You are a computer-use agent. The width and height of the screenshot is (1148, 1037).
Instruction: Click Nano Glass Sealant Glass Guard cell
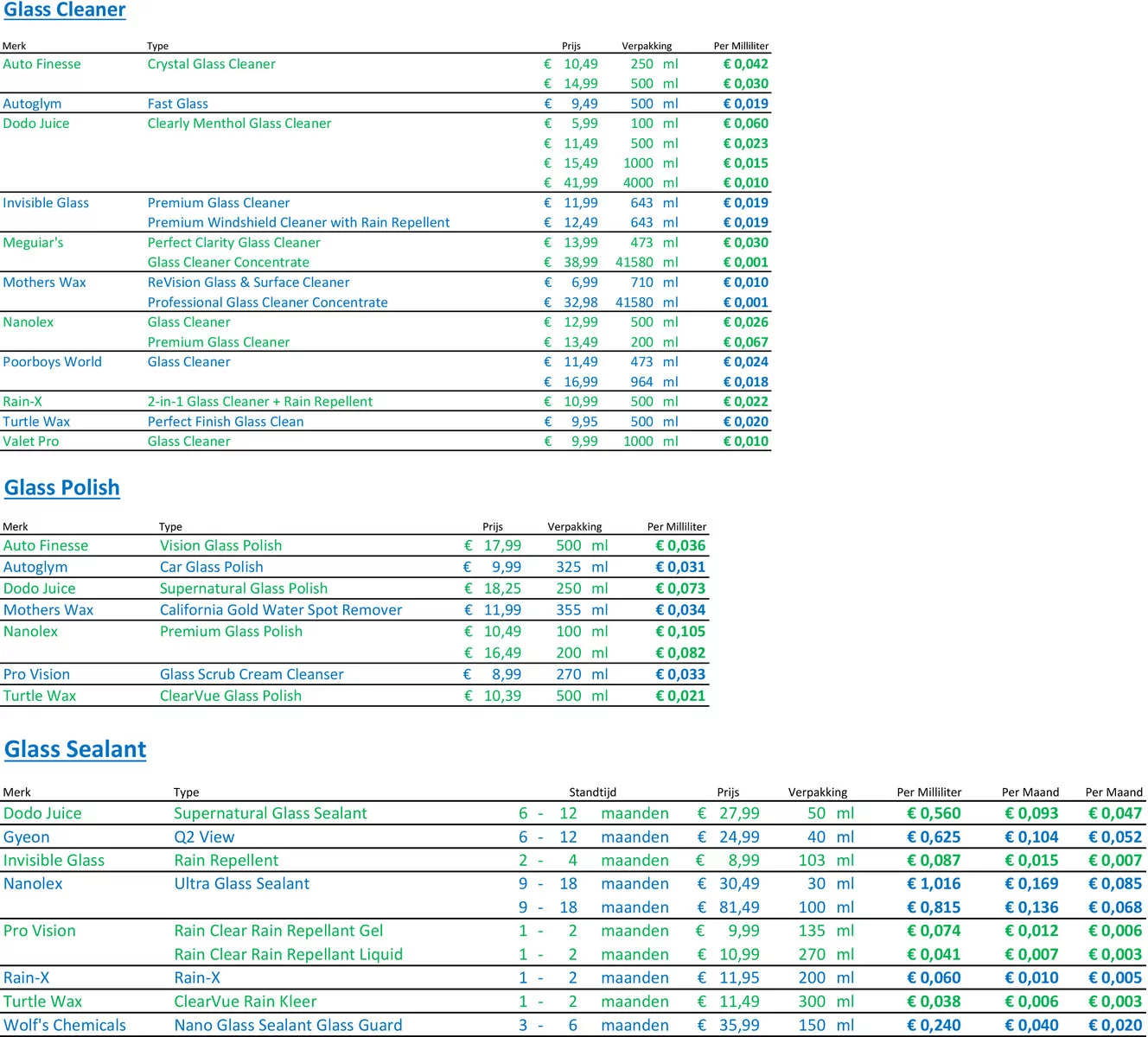tap(288, 1026)
